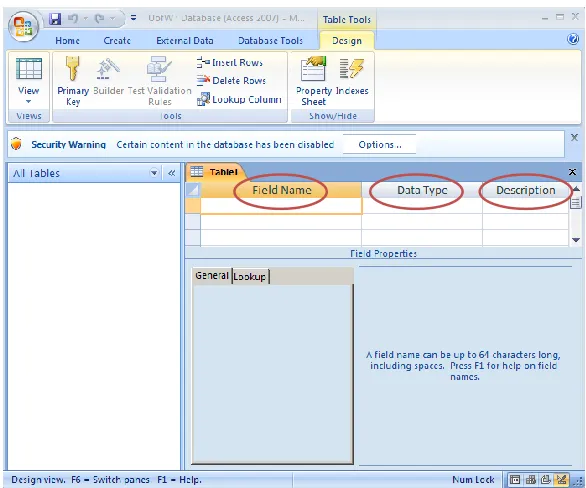Click the All Tables pane title
Image resolution: width=586 pixels, height=488 pixels.
pyautogui.click(x=36, y=173)
